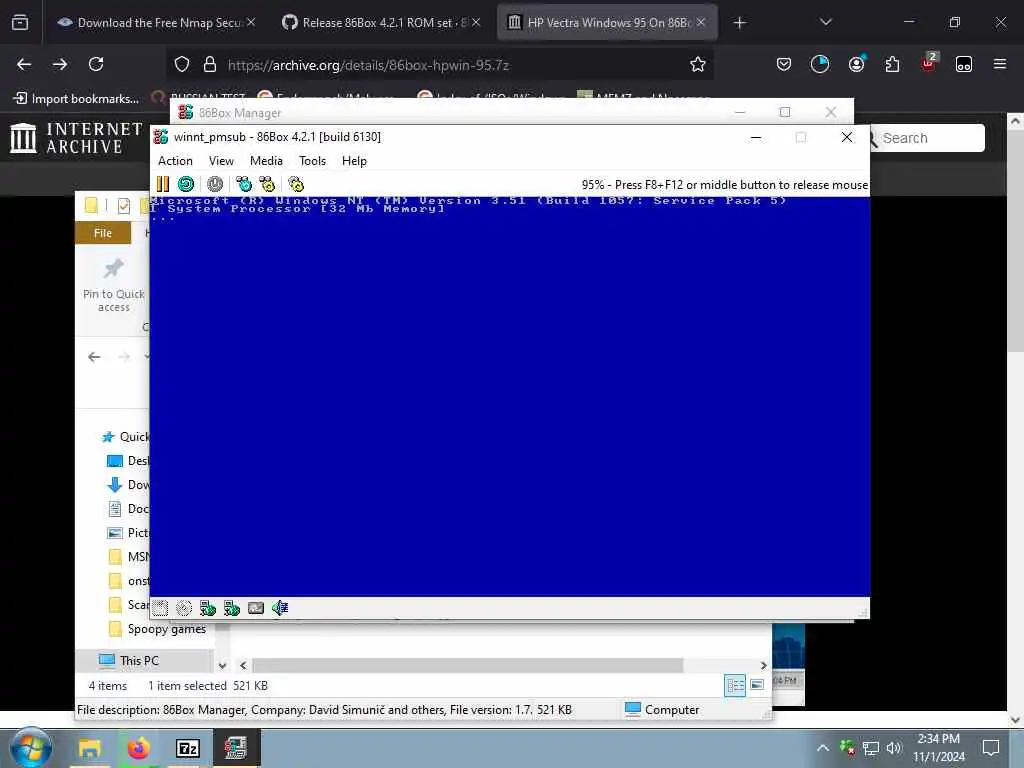Screen dimensions: 1024x768
Task: Click Pin to Quick access in Explorer
Action: click(x=114, y=285)
